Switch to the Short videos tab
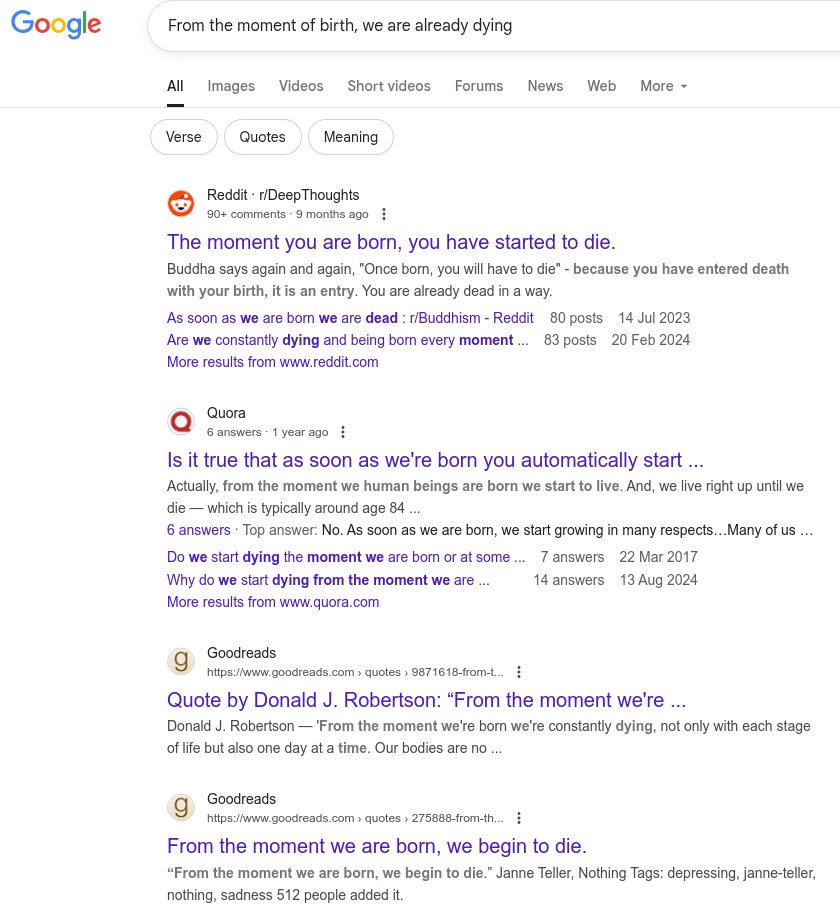Screen dimensions: 840x918 389,86
